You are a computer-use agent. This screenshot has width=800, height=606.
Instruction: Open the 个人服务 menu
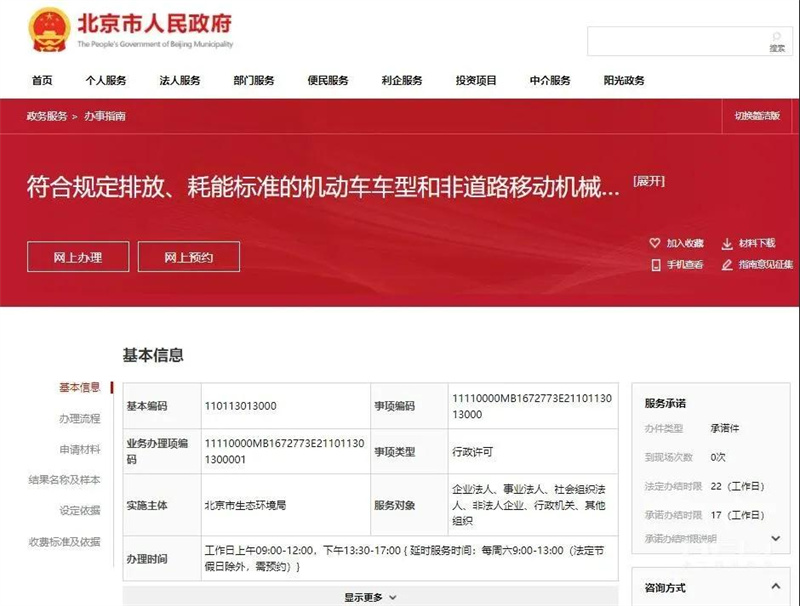click(x=105, y=81)
